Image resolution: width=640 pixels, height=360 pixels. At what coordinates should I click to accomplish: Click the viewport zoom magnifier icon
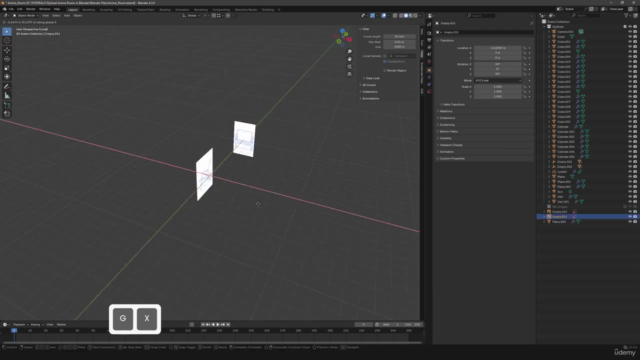point(349,52)
